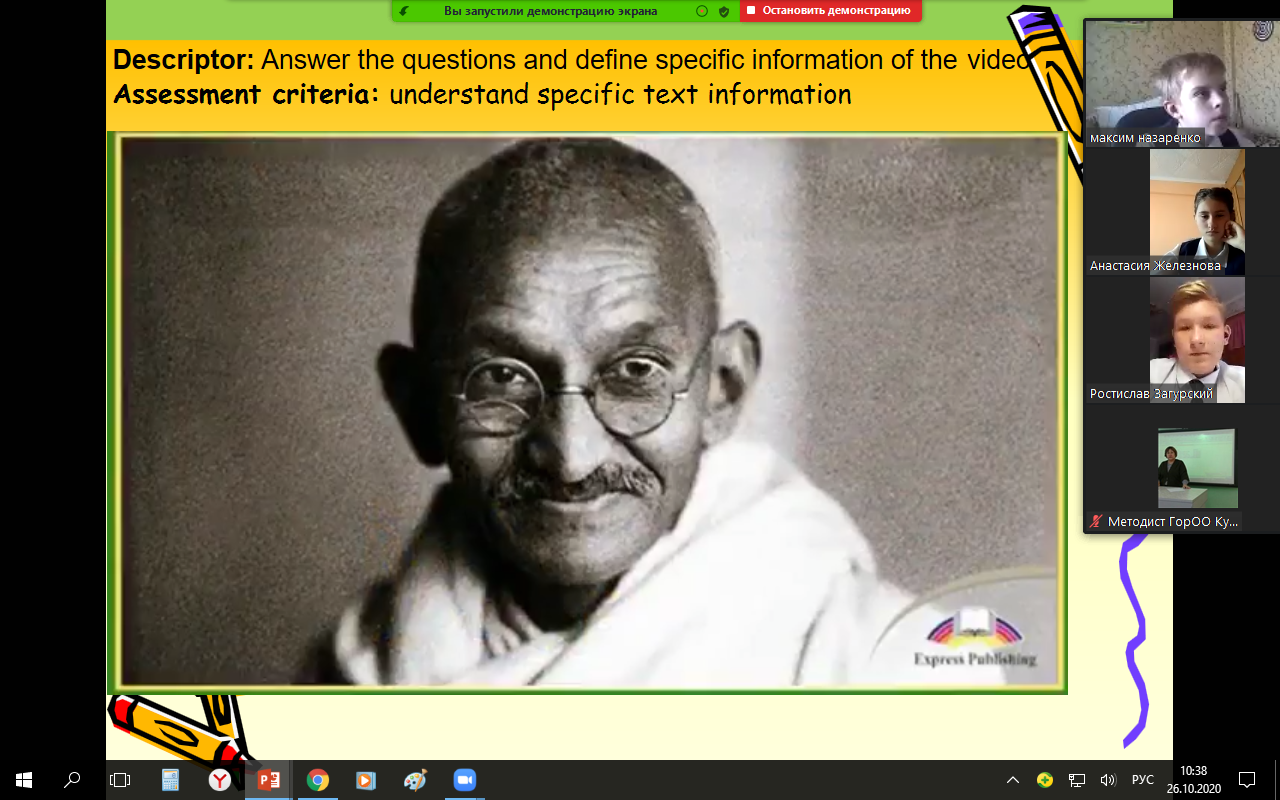Open Zoom from the taskbar

click(464, 780)
